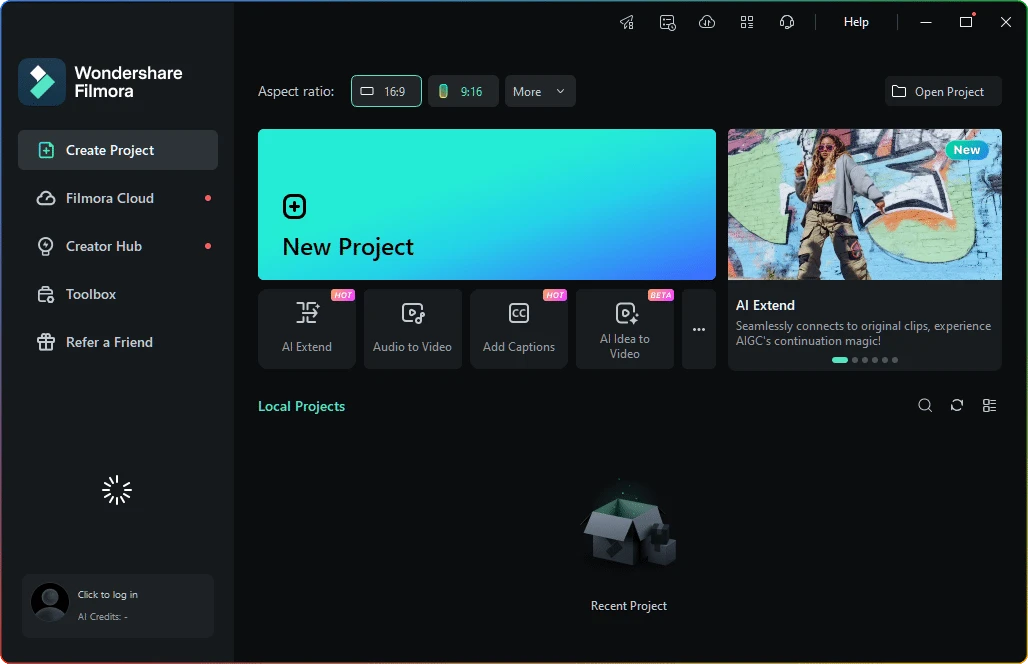Open the Add Captions tool
The image size is (1028, 664).
click(x=518, y=329)
